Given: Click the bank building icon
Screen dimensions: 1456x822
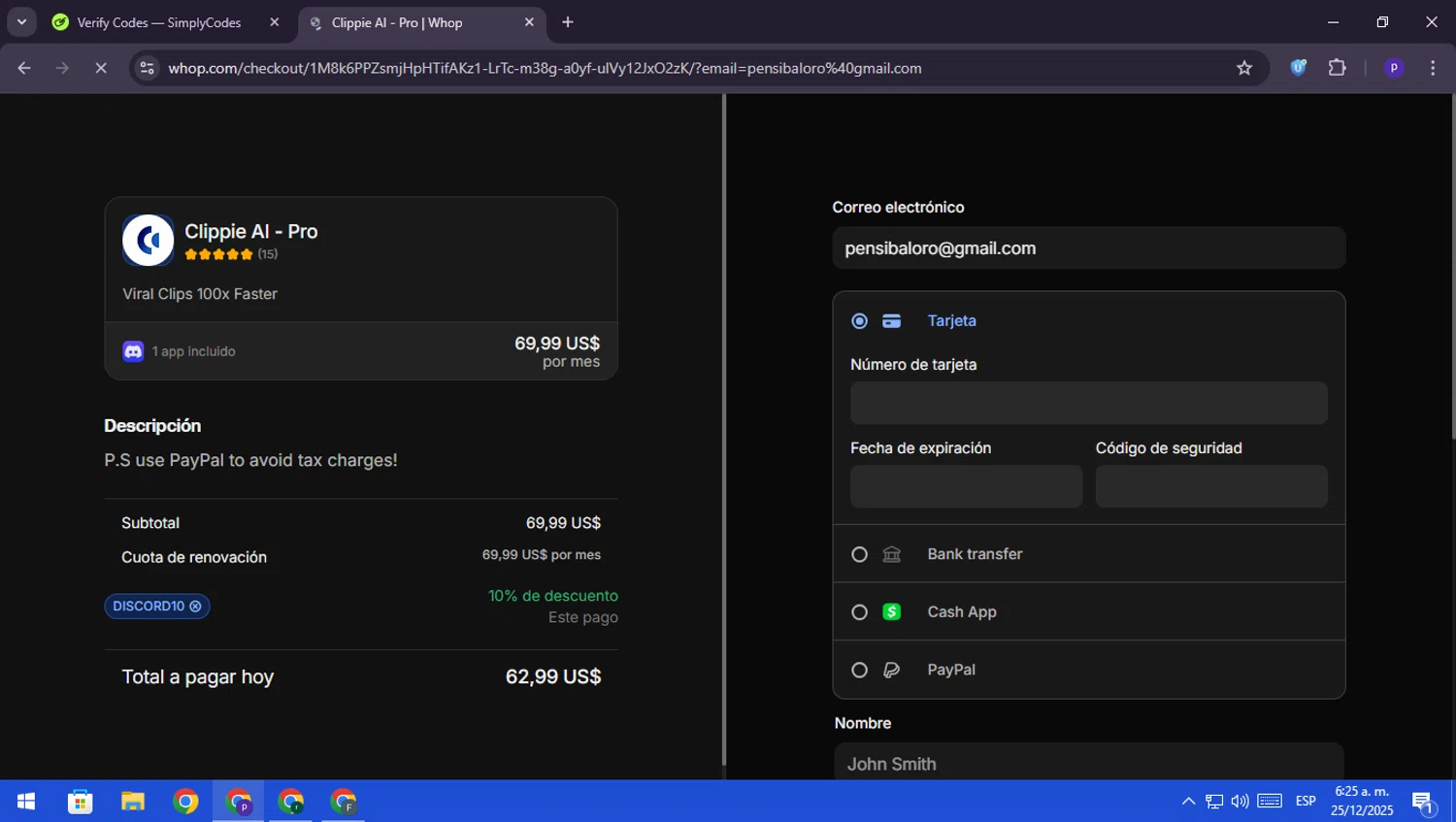Looking at the screenshot, I should pyautogui.click(x=891, y=554).
